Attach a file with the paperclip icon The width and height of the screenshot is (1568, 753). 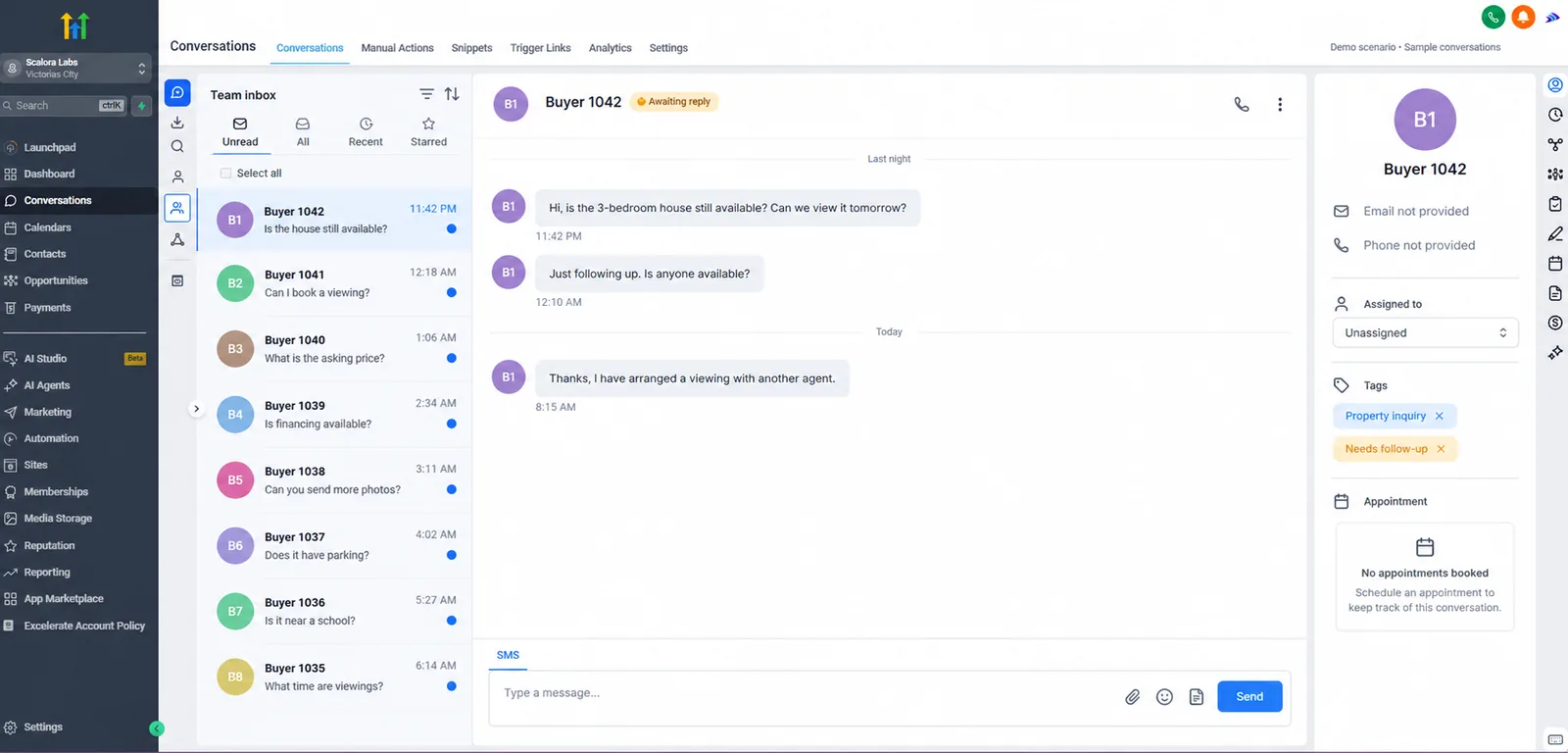1132,696
